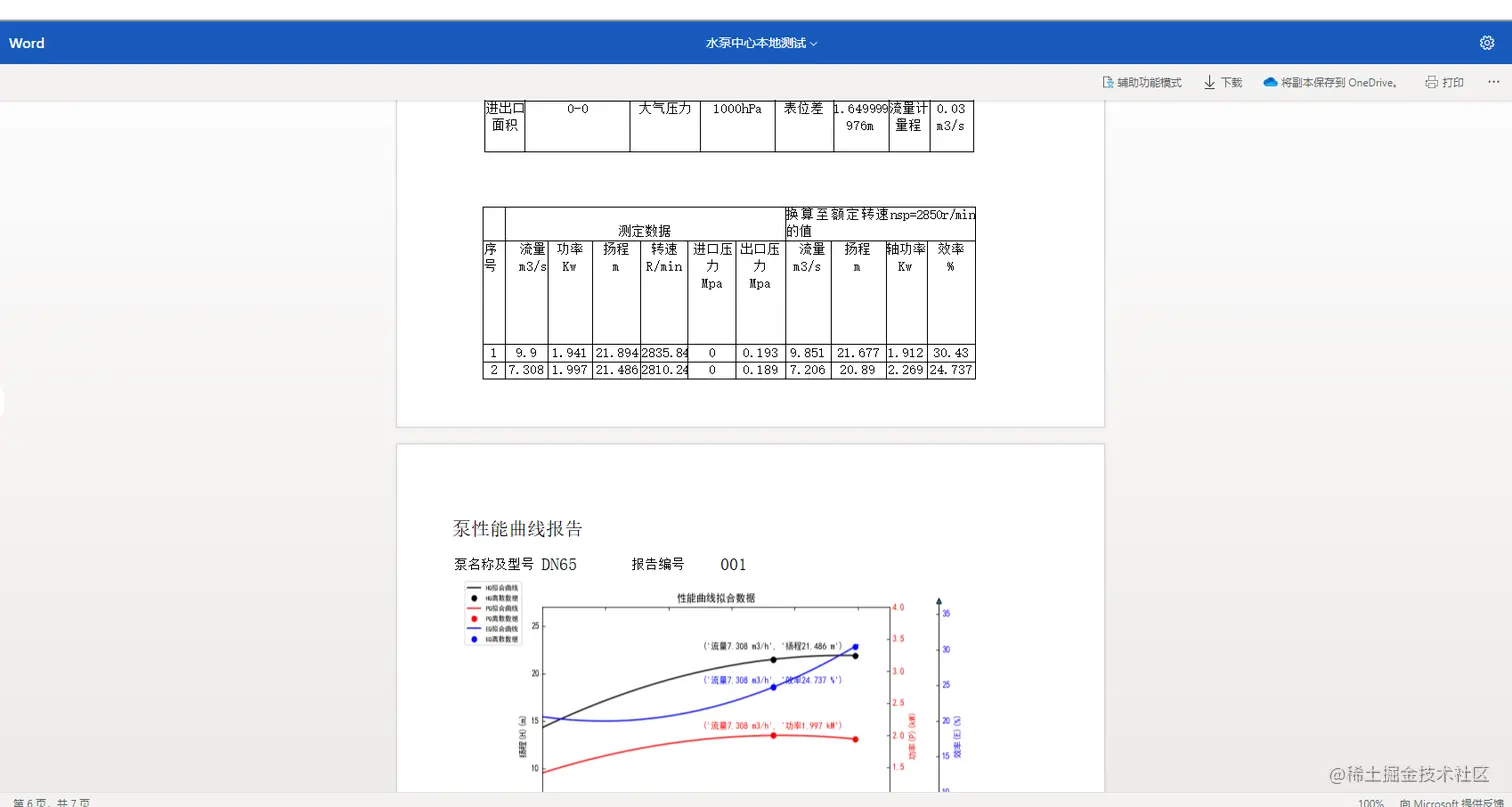1512x807 pixels.
Task: Click the 流量计量程 label cell
Action: pos(909,126)
